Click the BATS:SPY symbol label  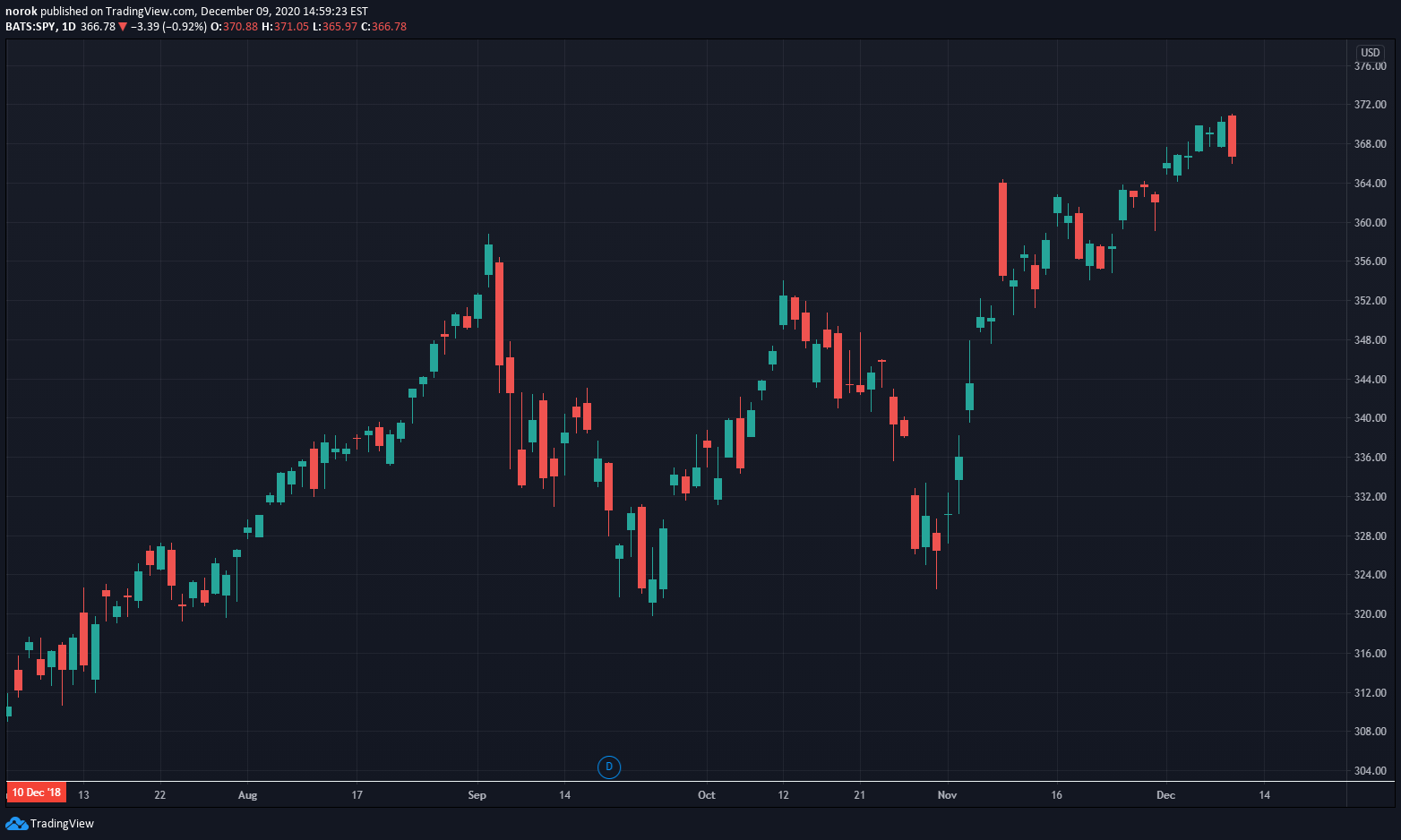point(30,27)
